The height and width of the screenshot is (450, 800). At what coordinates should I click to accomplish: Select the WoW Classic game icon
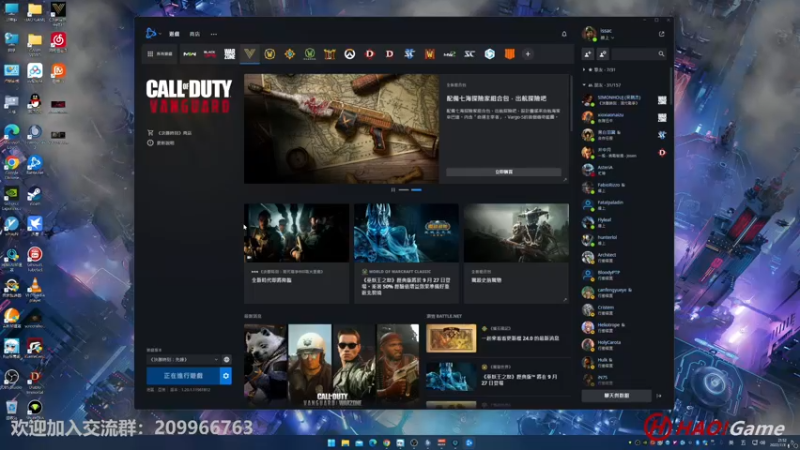[x=310, y=54]
